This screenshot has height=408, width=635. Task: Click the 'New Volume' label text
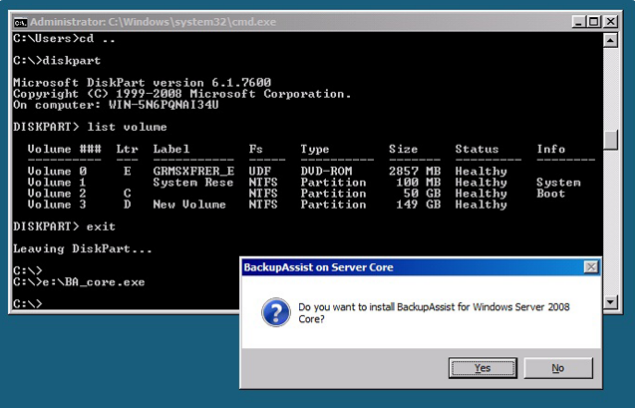[x=189, y=204]
